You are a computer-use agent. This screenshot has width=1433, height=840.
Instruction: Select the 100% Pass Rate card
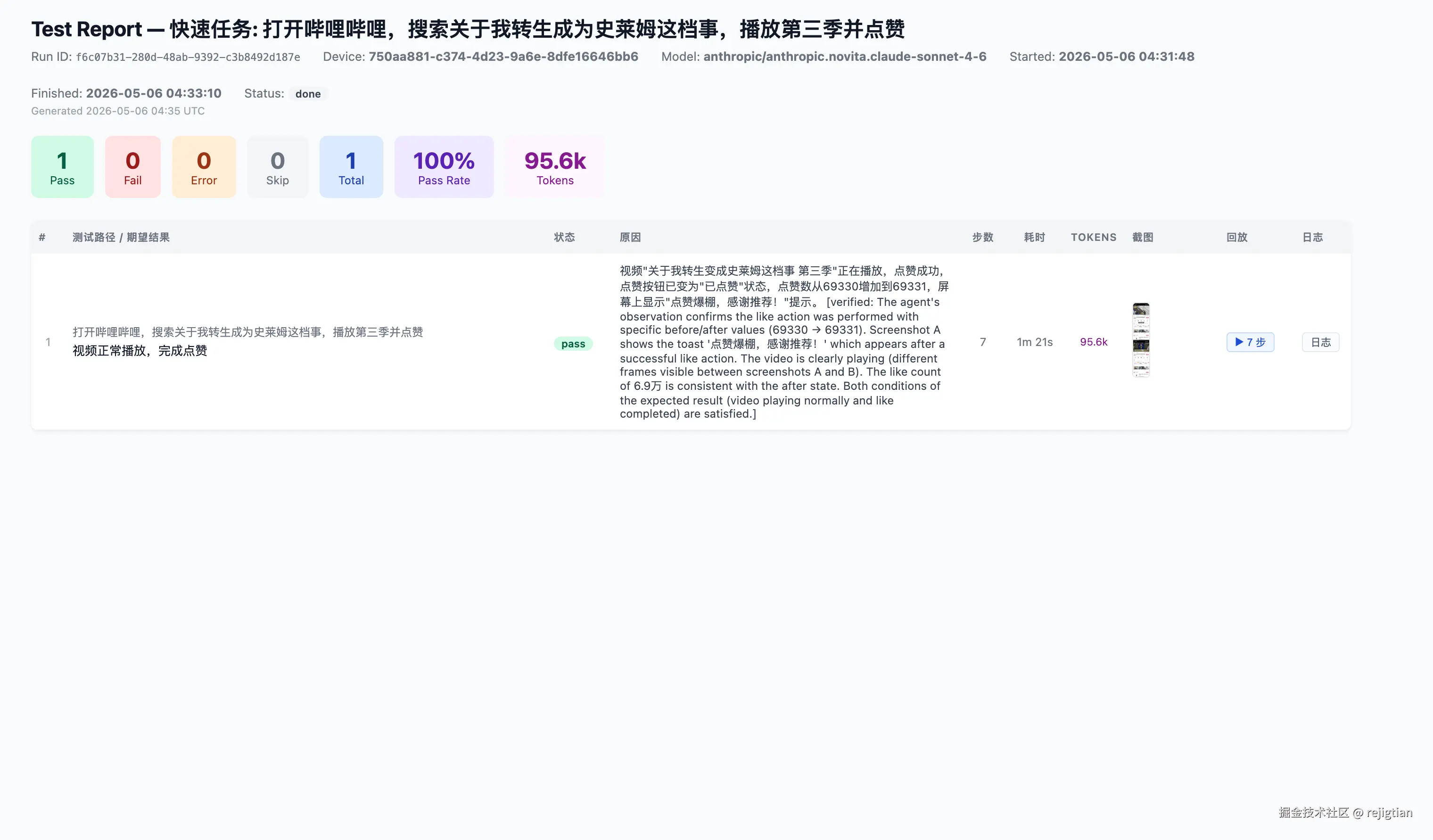point(444,167)
